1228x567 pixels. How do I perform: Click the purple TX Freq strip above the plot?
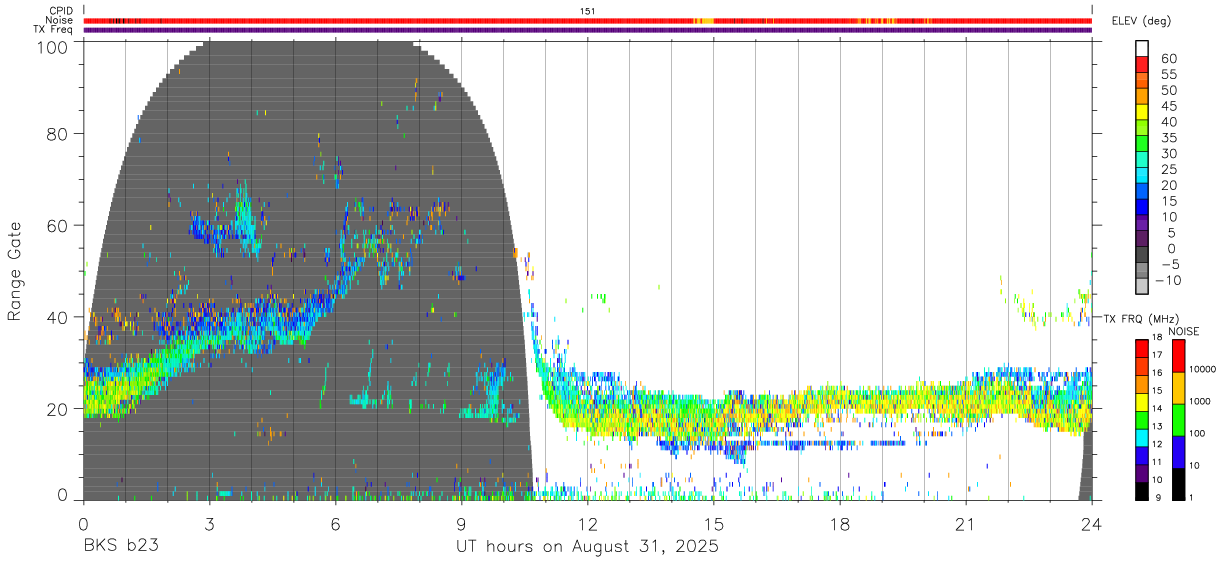click(587, 30)
